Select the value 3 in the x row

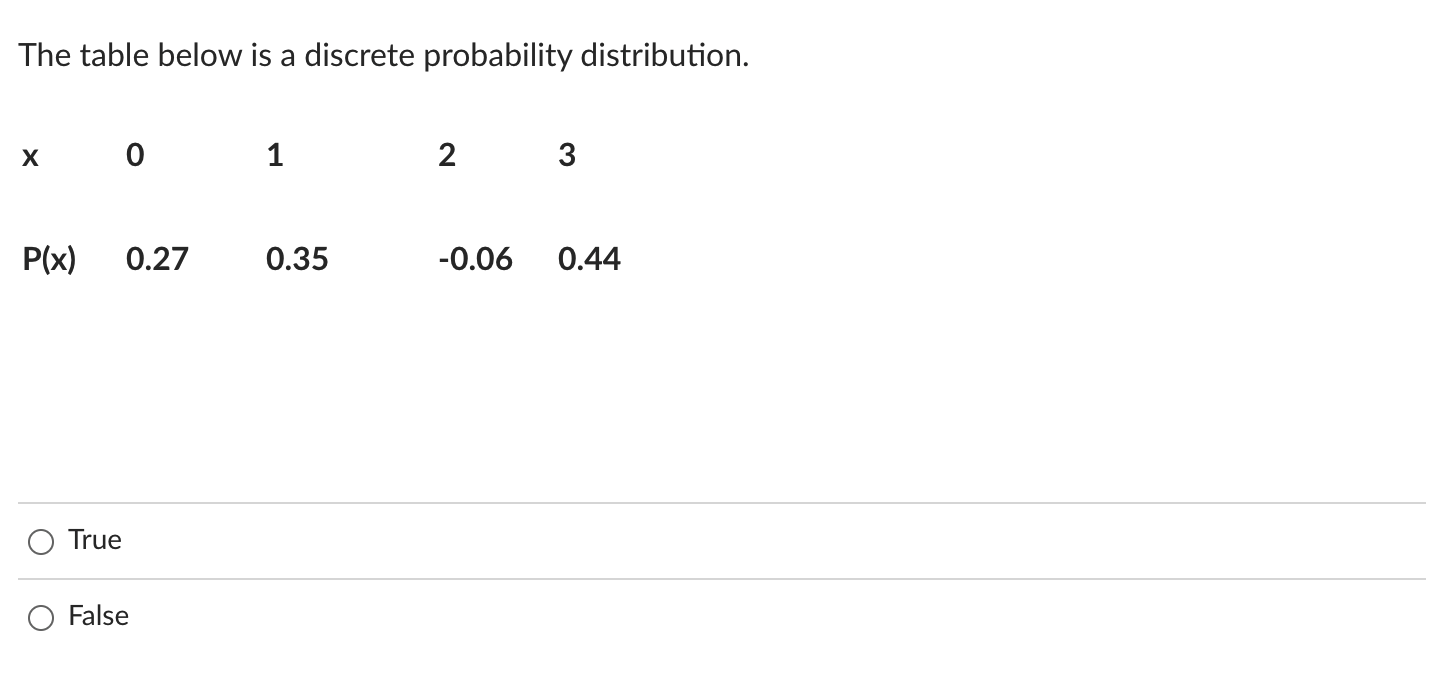tap(566, 155)
